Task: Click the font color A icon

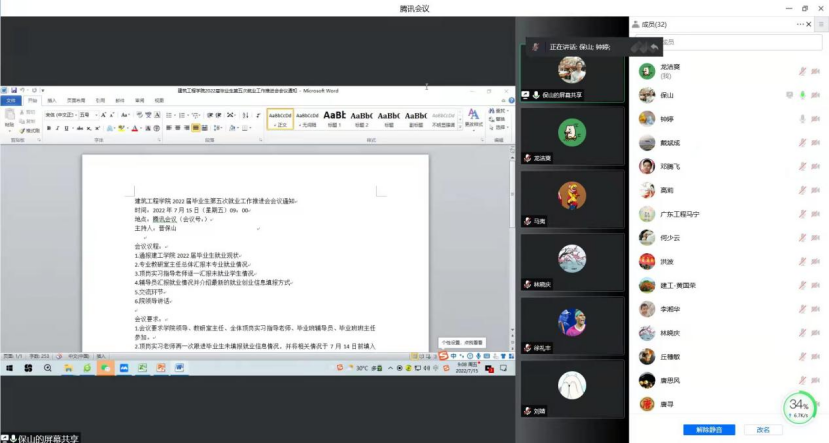Action: point(135,128)
